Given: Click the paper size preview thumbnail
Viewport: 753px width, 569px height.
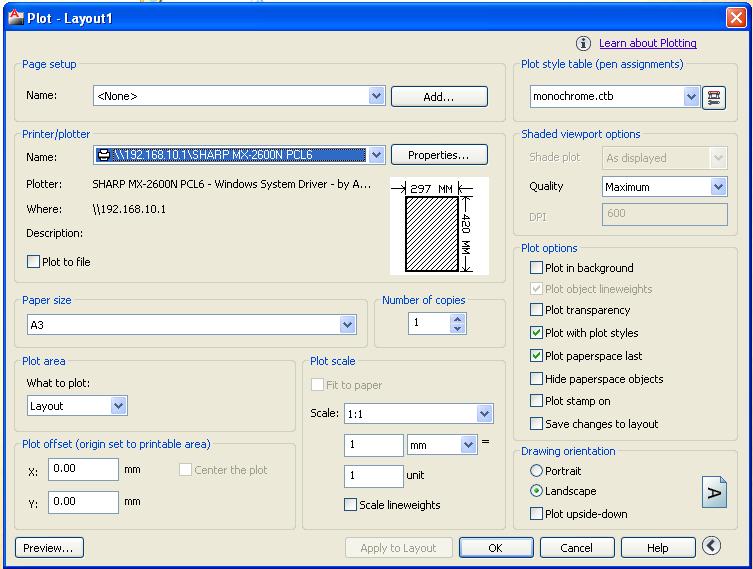Looking at the screenshot, I should pos(439,226).
